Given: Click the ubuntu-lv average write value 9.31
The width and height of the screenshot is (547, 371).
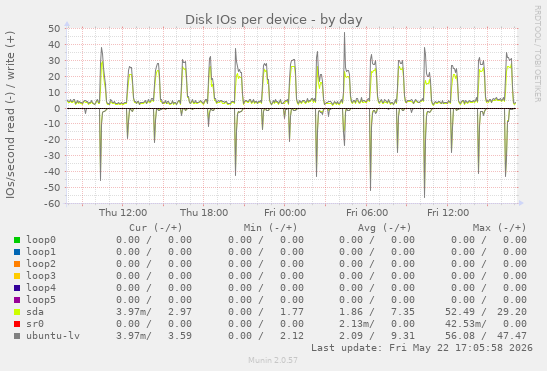Looking at the screenshot, I should click(403, 335).
